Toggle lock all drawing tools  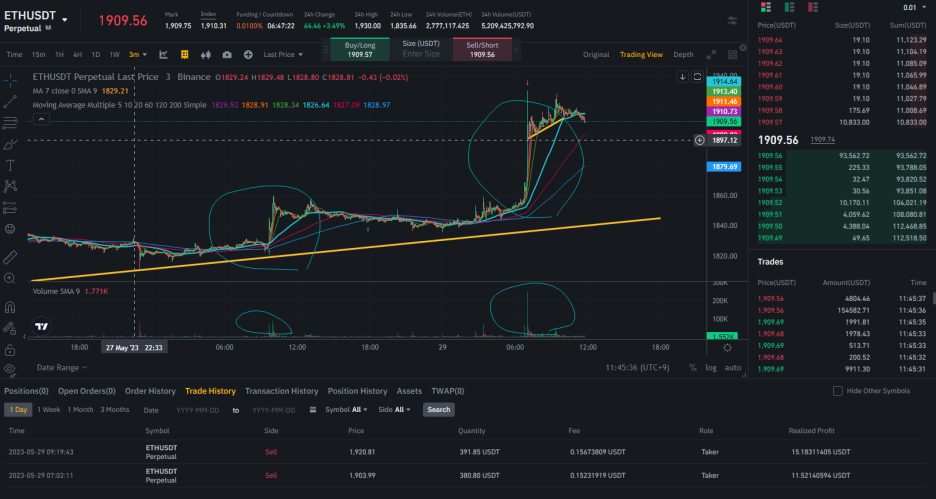(x=10, y=349)
